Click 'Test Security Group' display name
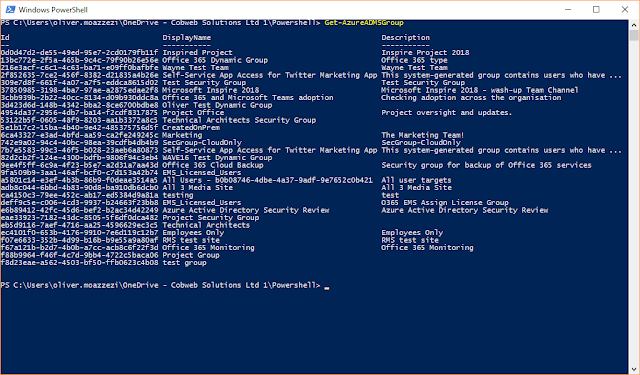This screenshot has height=375, width=640. tap(204, 82)
